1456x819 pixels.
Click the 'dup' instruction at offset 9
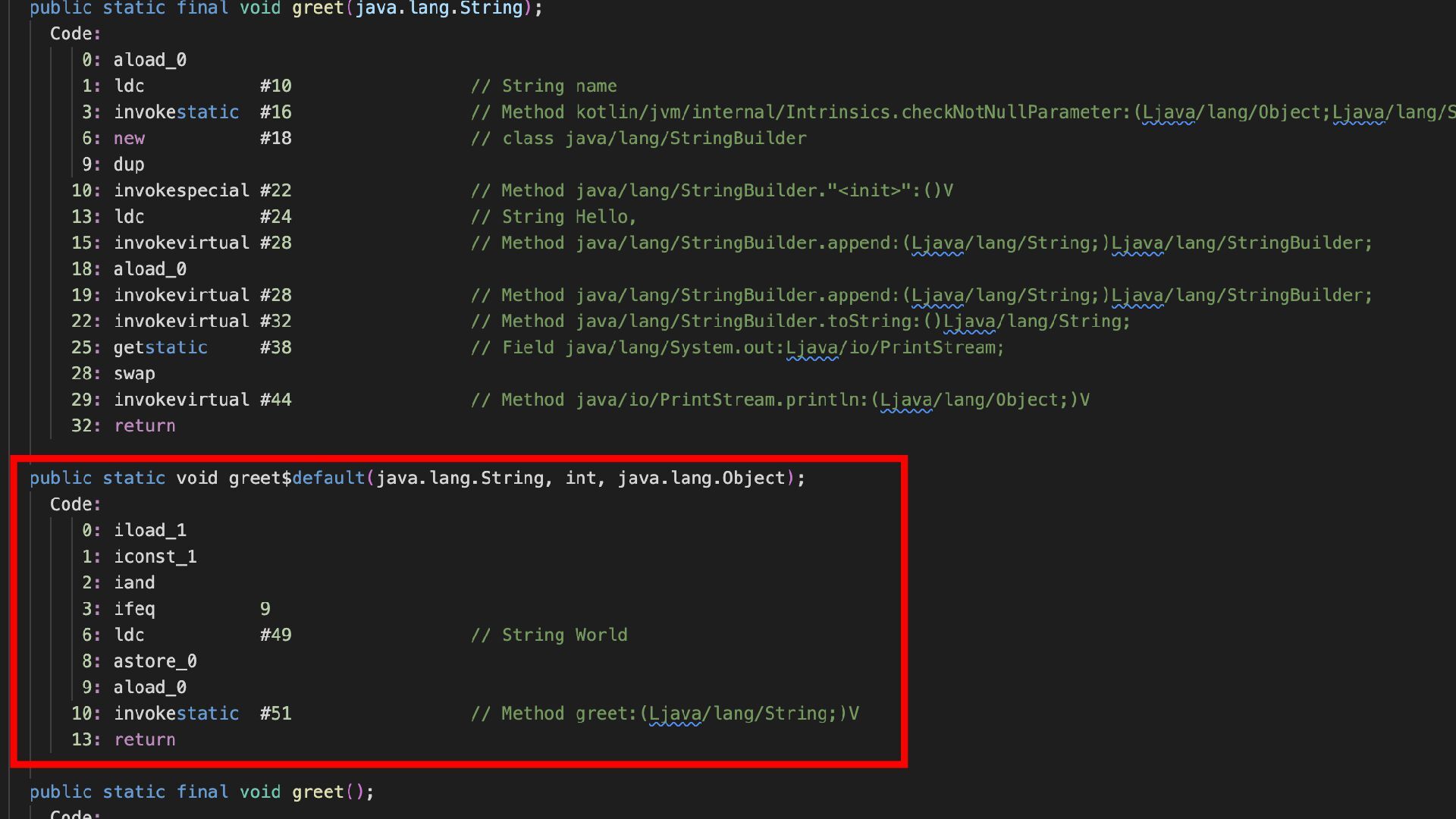coord(129,165)
